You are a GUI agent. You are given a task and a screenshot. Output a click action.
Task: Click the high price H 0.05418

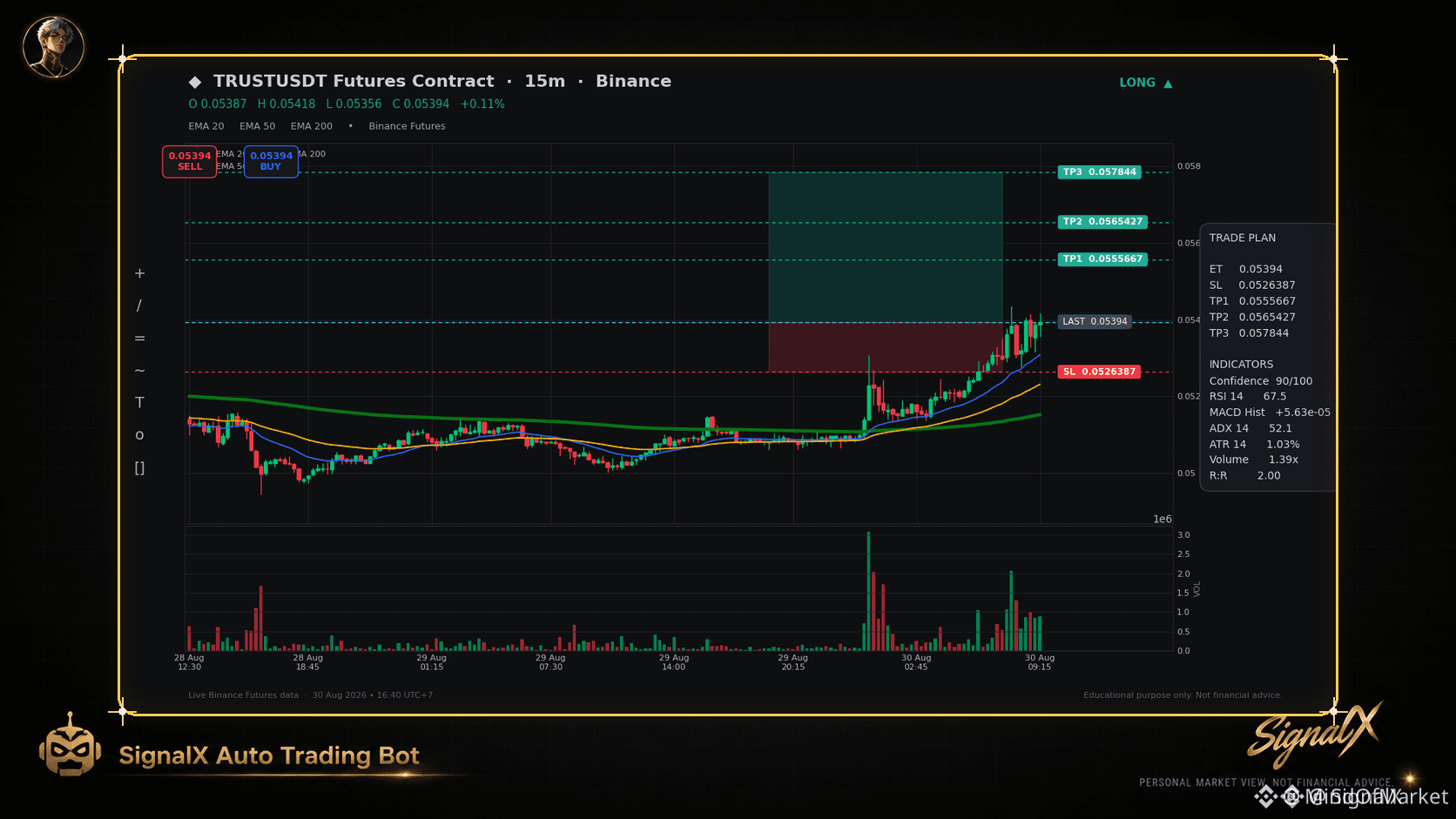tap(286, 104)
